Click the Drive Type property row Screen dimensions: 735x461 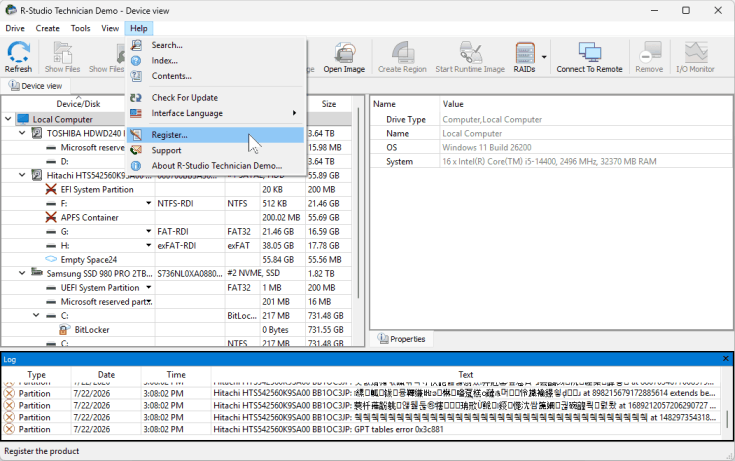click(x=551, y=119)
